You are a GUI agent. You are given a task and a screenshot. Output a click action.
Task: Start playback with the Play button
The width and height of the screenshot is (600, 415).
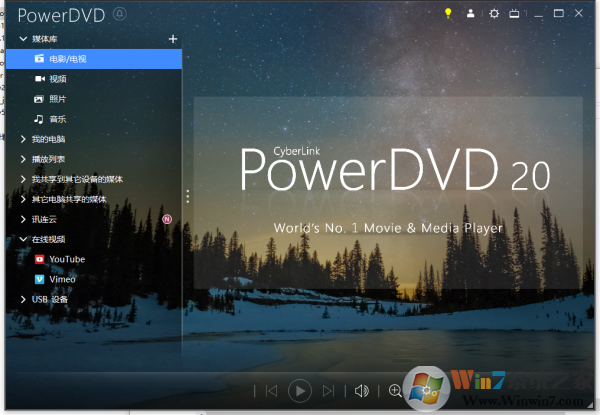[300, 391]
